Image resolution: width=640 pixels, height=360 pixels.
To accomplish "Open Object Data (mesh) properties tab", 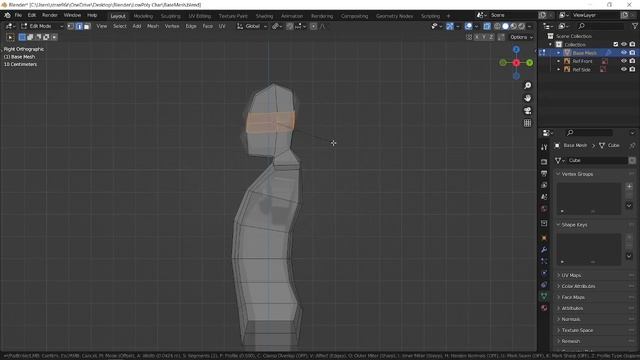I will click(x=544, y=296).
